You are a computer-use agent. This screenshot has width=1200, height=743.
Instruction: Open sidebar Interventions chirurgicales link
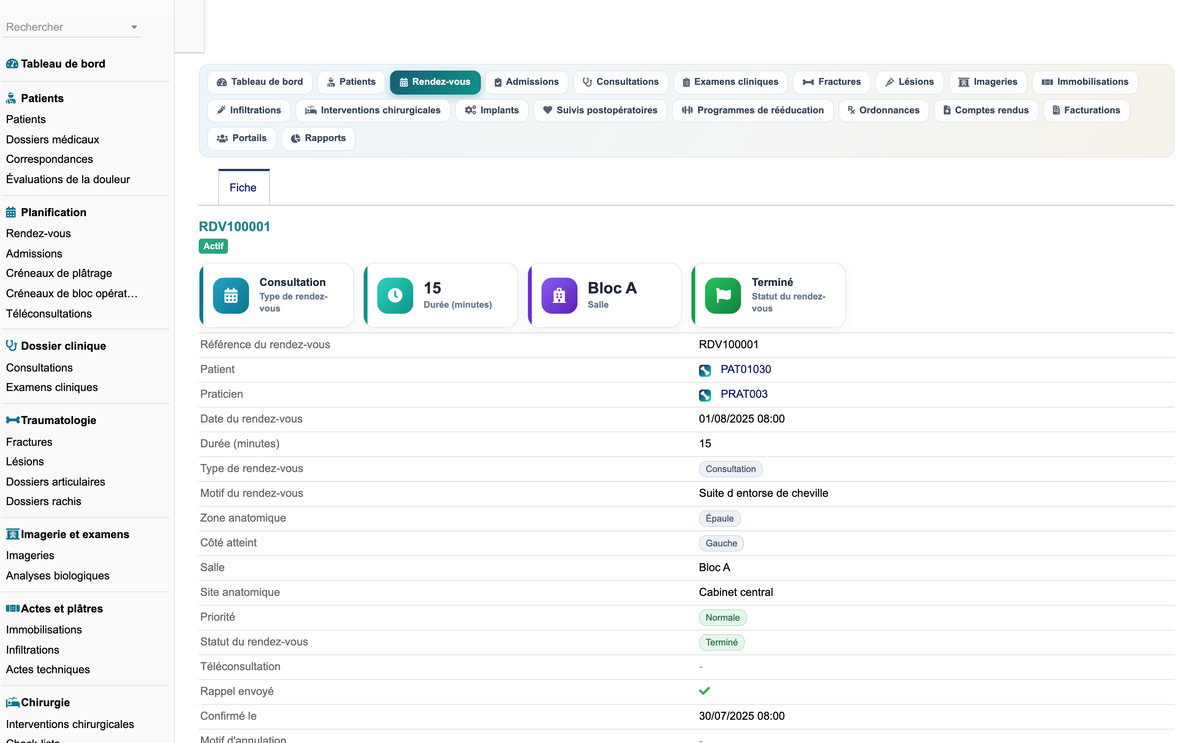70,725
